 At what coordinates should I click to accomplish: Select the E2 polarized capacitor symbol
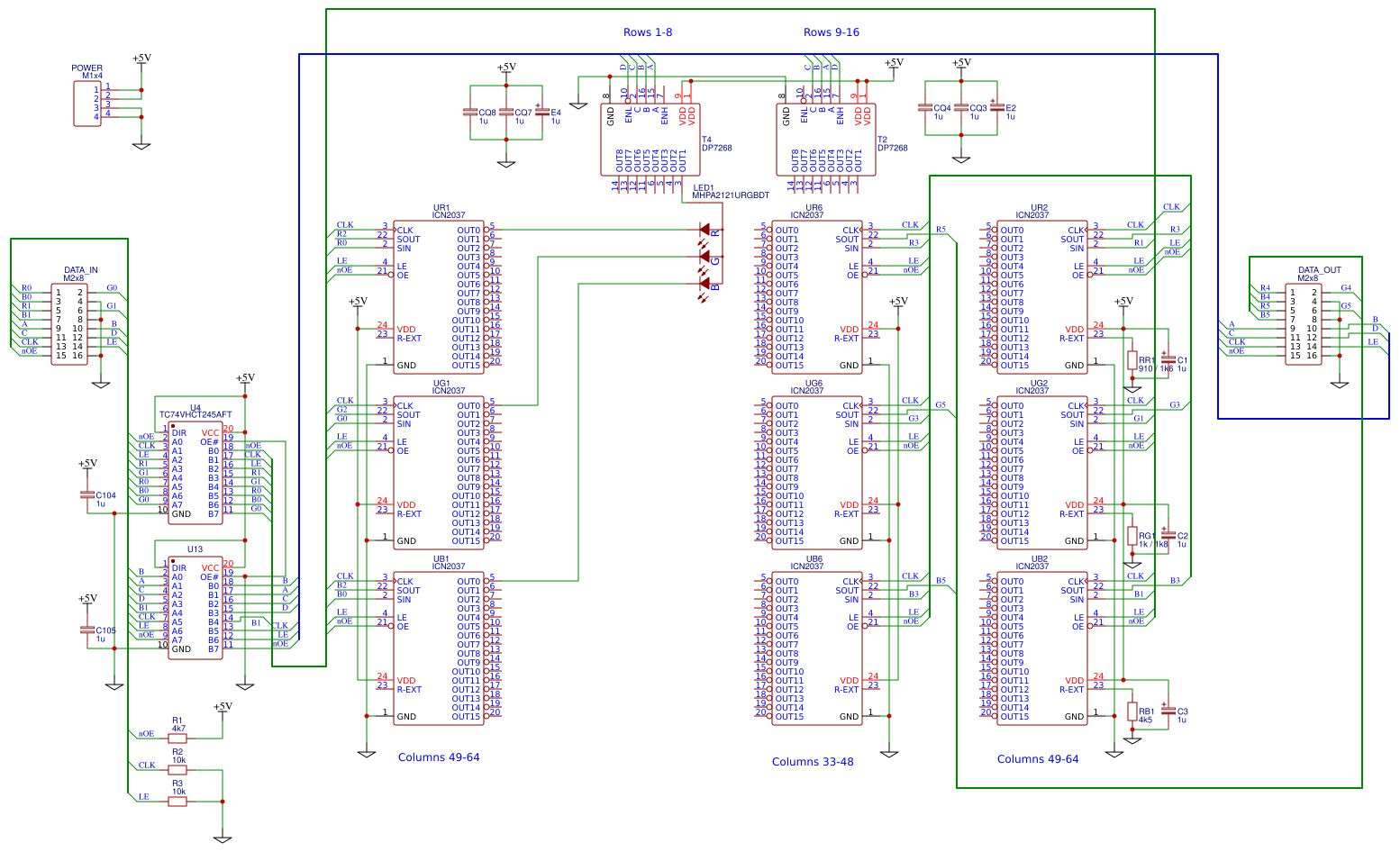tap(995, 108)
